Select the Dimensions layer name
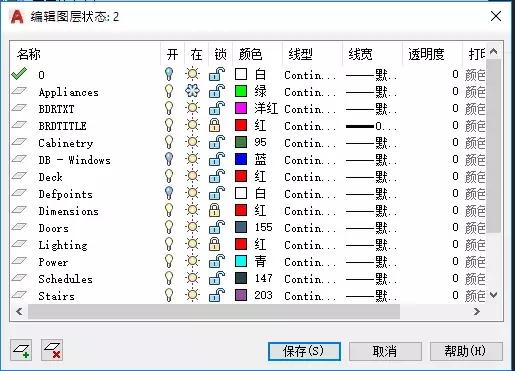Screen dimensions: 515x371 tap(69, 211)
